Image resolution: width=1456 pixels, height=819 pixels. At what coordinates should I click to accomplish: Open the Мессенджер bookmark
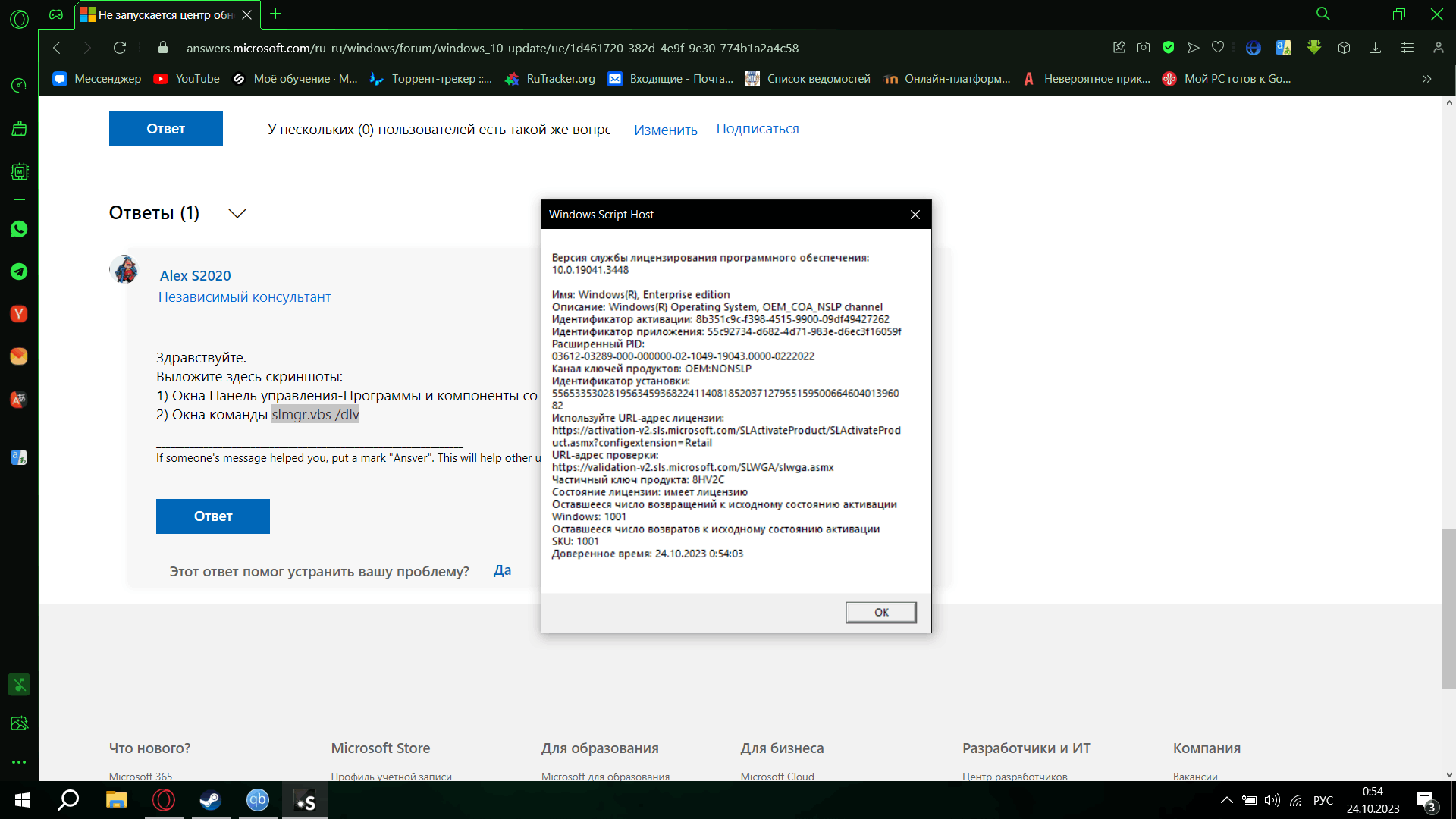(x=97, y=79)
